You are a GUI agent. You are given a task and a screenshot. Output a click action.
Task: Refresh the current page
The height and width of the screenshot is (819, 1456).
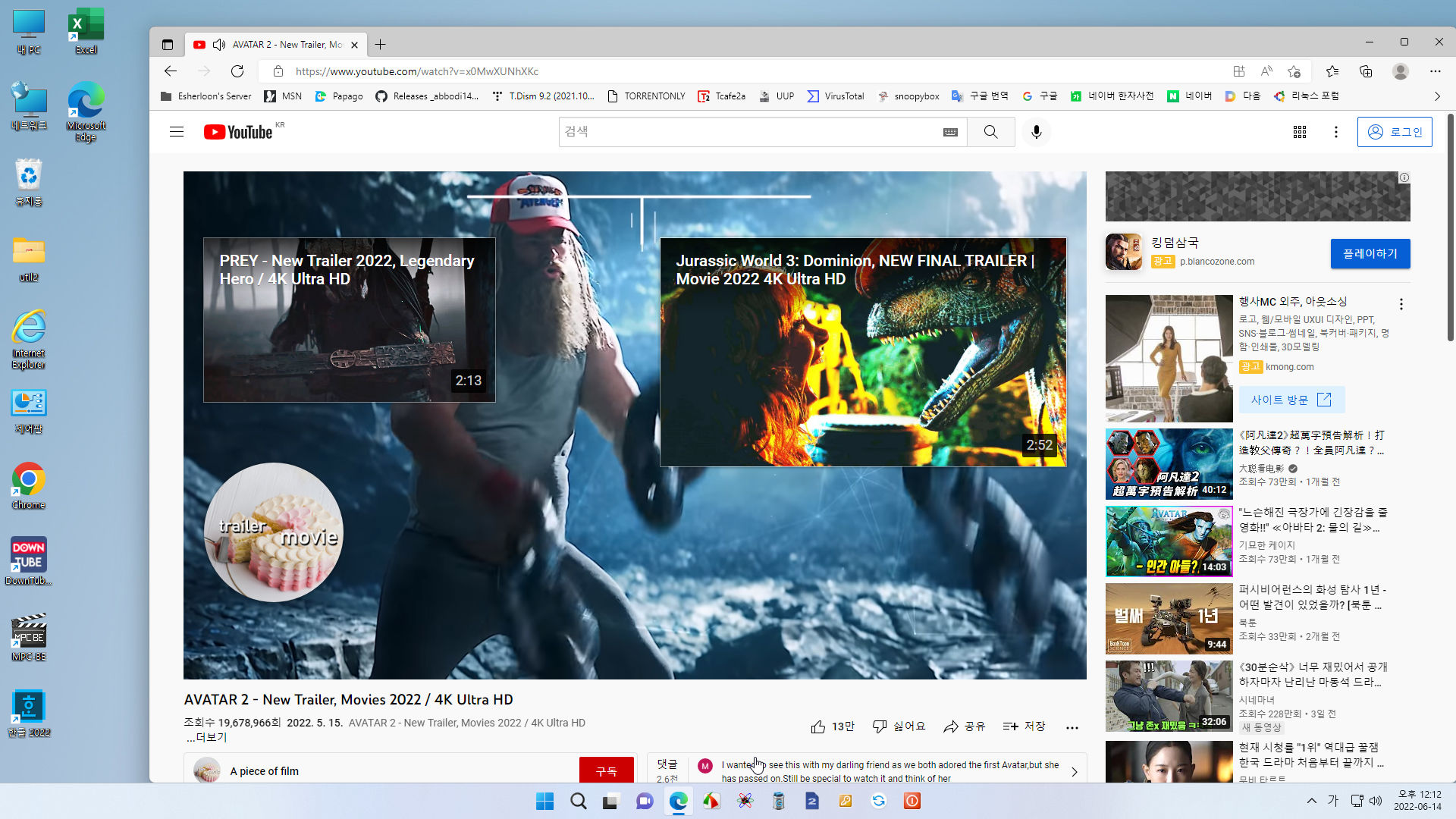point(237,71)
